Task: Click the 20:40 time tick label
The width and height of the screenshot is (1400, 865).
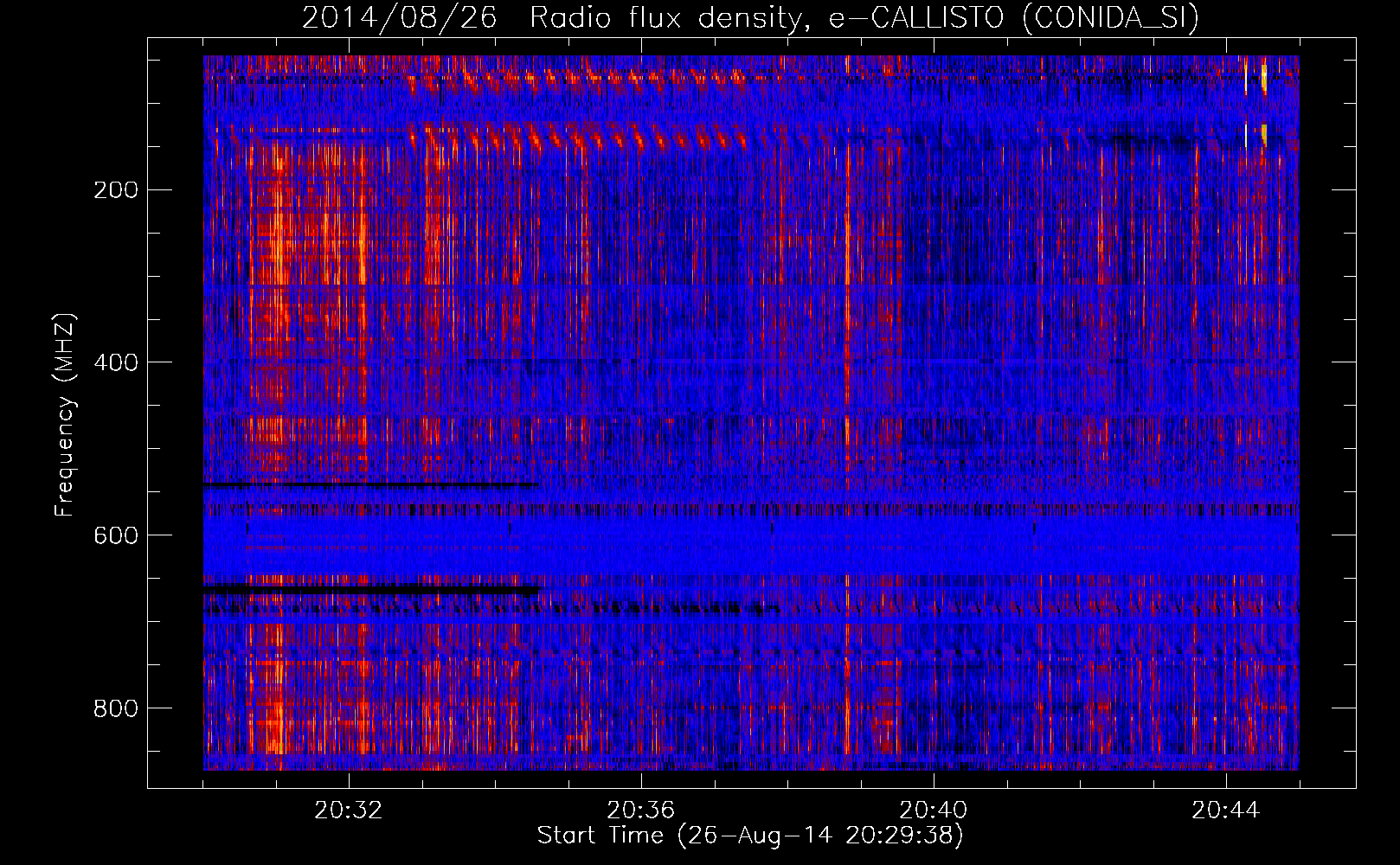Action: 934,811
